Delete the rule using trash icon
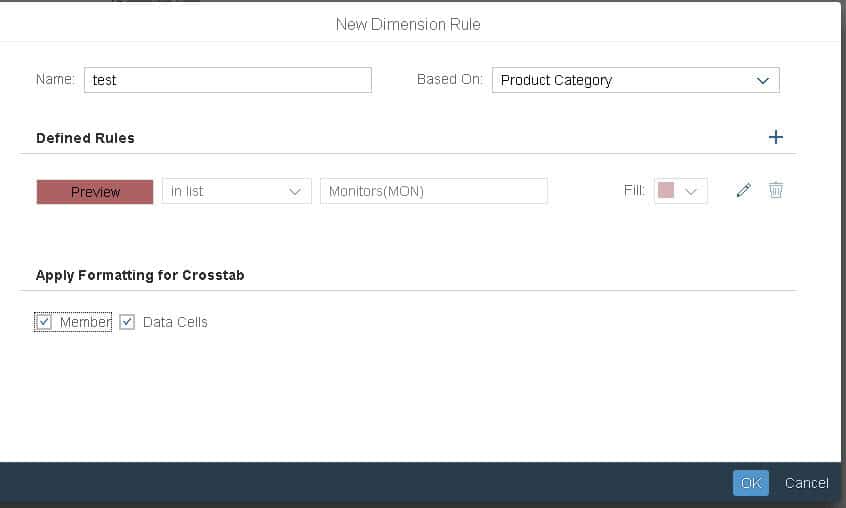This screenshot has width=846, height=508. [776, 190]
